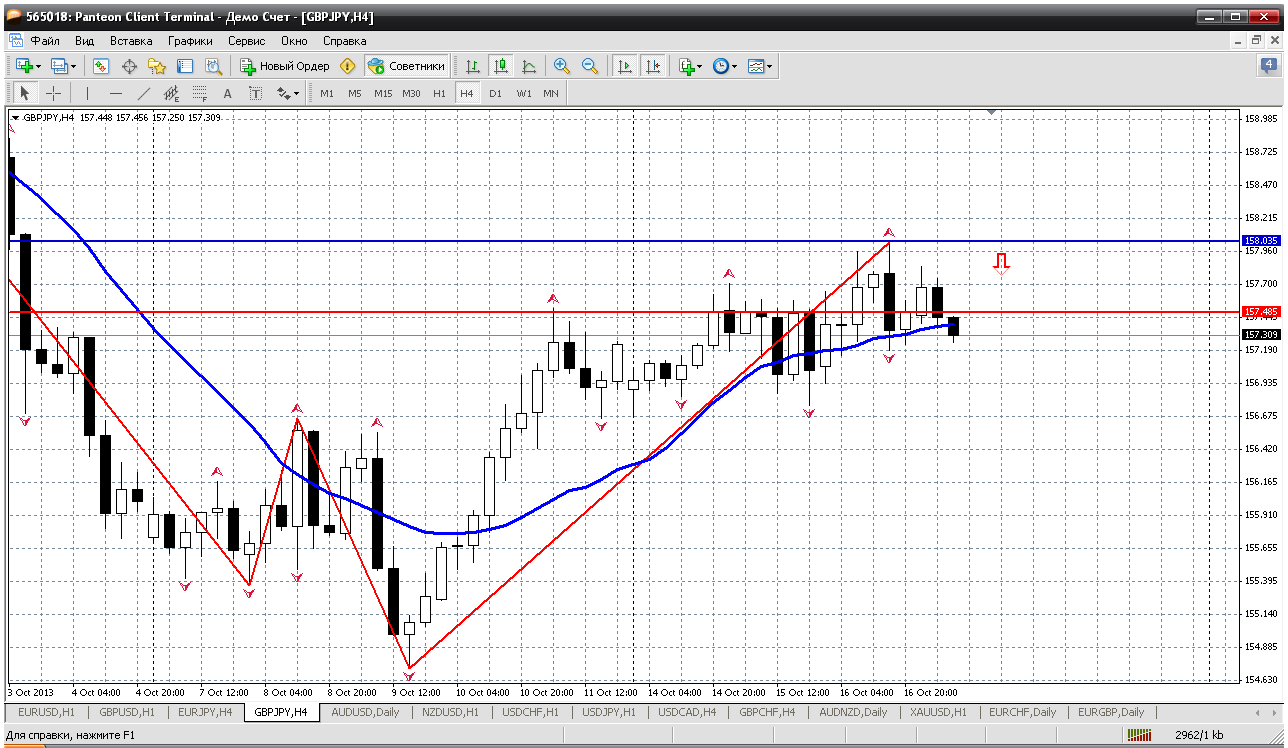Open the Market Watch window icon
This screenshot has width=1288, height=748.
(101, 66)
